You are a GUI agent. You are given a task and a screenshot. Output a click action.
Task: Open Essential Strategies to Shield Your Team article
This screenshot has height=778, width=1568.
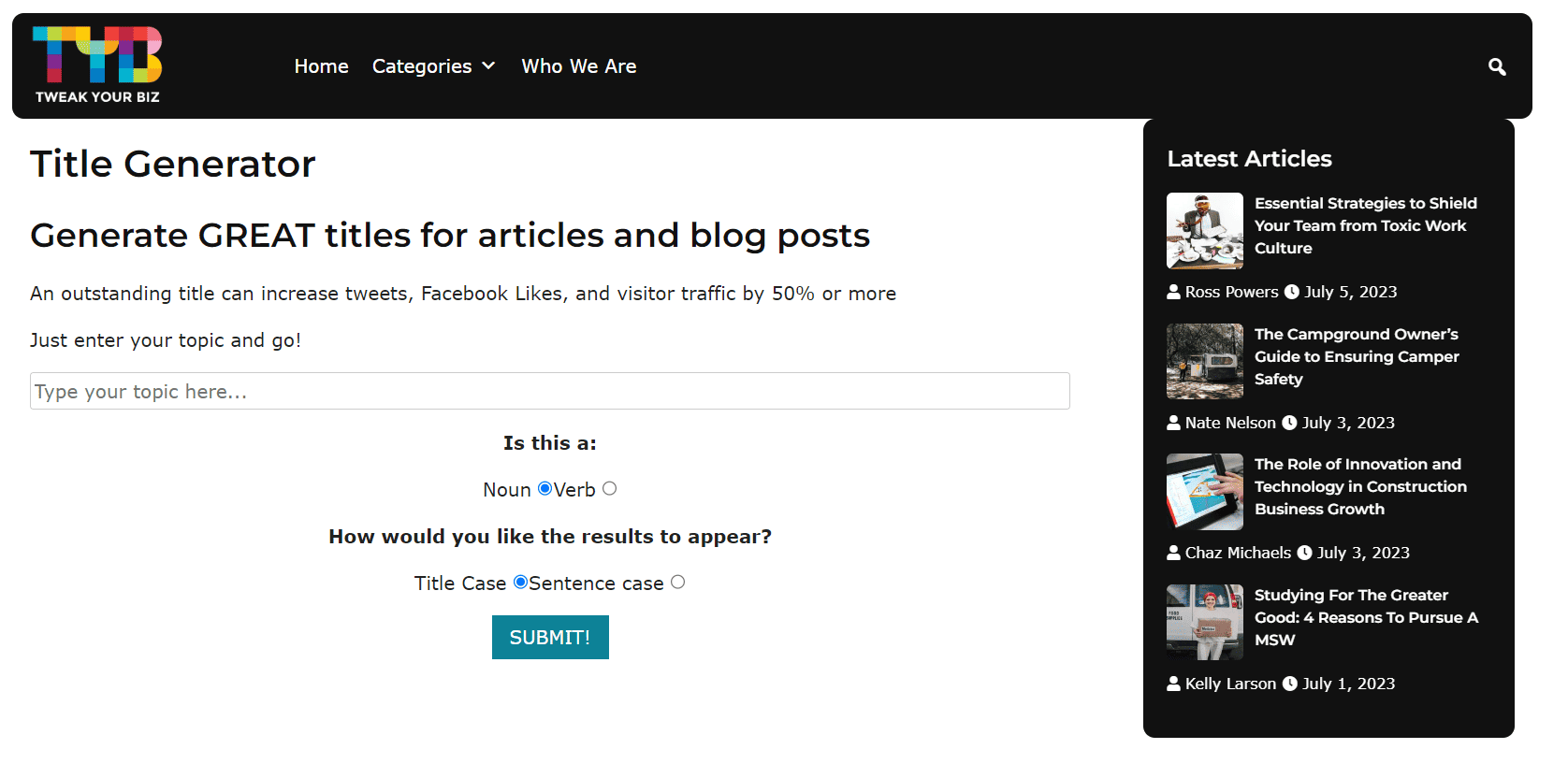click(x=1365, y=225)
